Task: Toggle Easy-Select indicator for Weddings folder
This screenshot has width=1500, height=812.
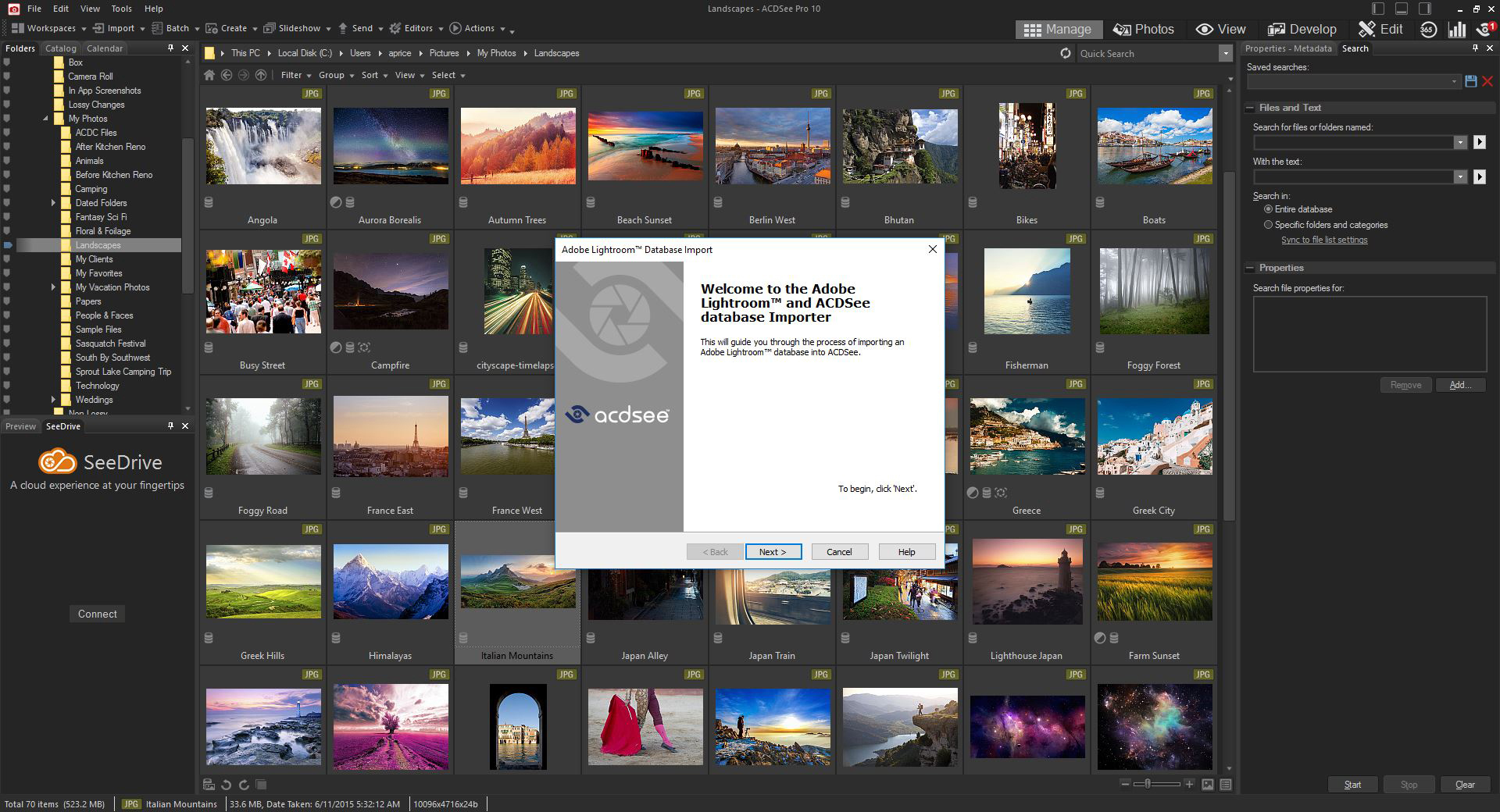Action: [7, 400]
